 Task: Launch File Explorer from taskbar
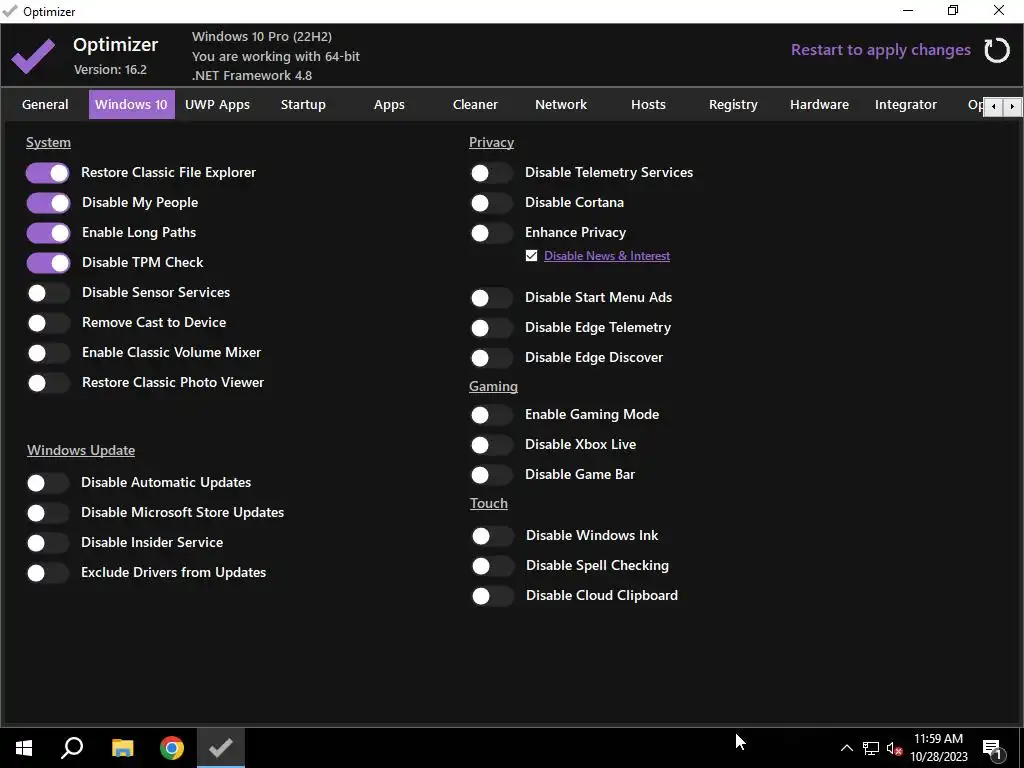tap(122, 748)
